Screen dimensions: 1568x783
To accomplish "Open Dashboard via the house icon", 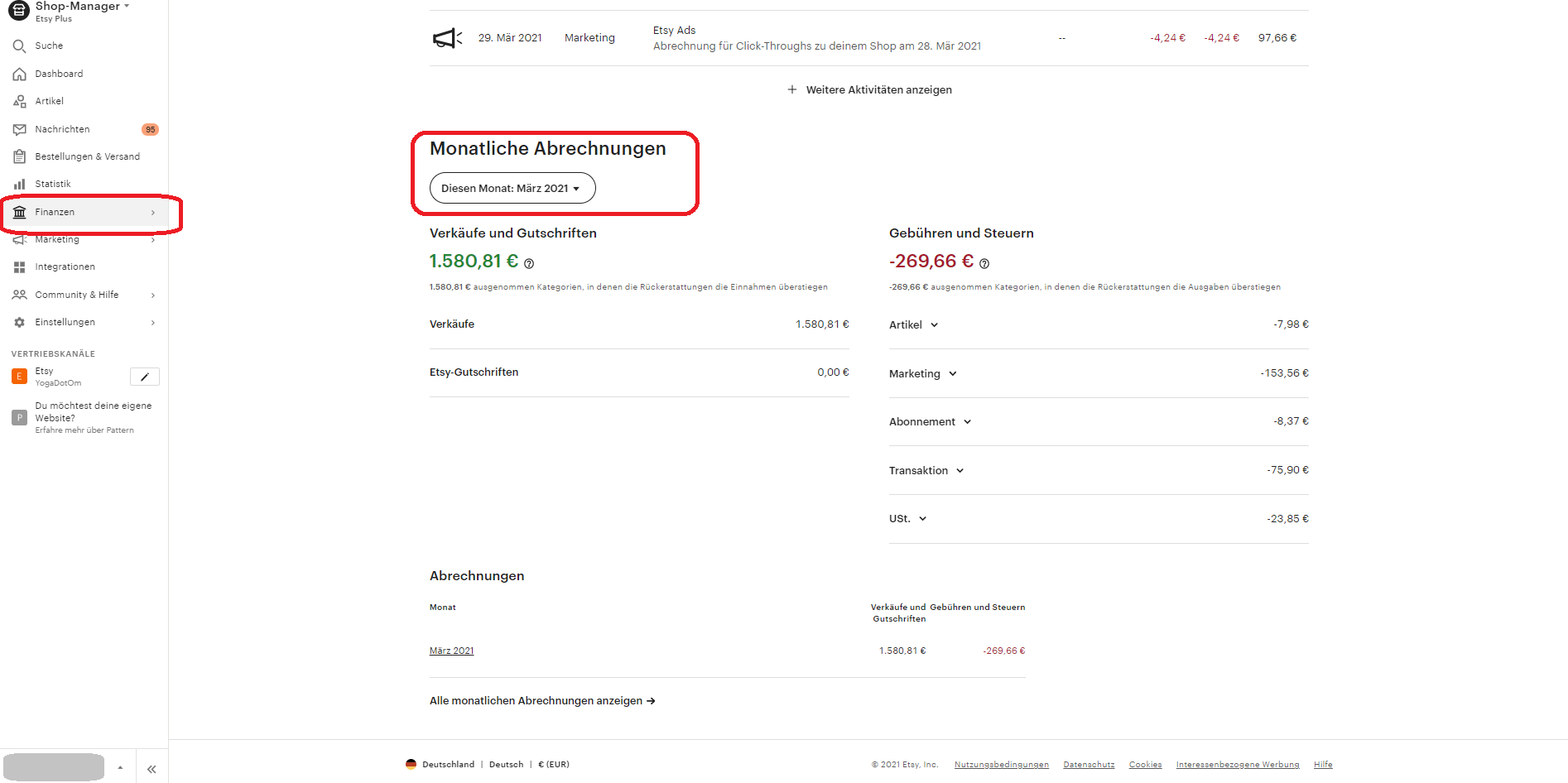I will (x=19, y=74).
